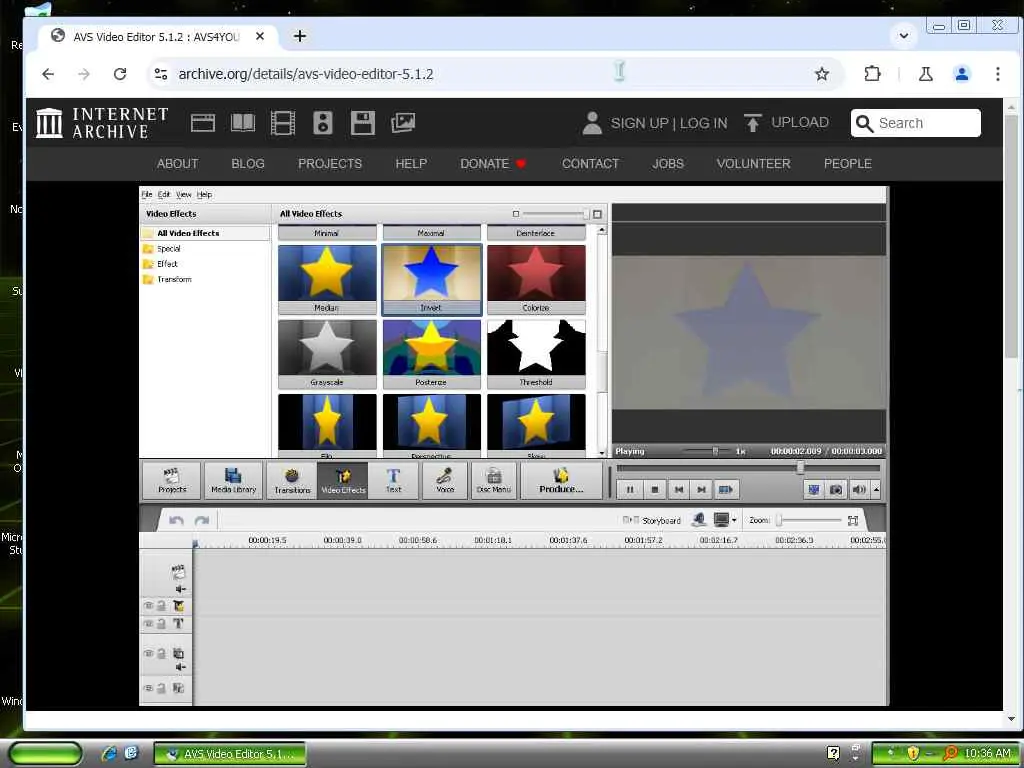Open the Text toolbar button

point(393,481)
